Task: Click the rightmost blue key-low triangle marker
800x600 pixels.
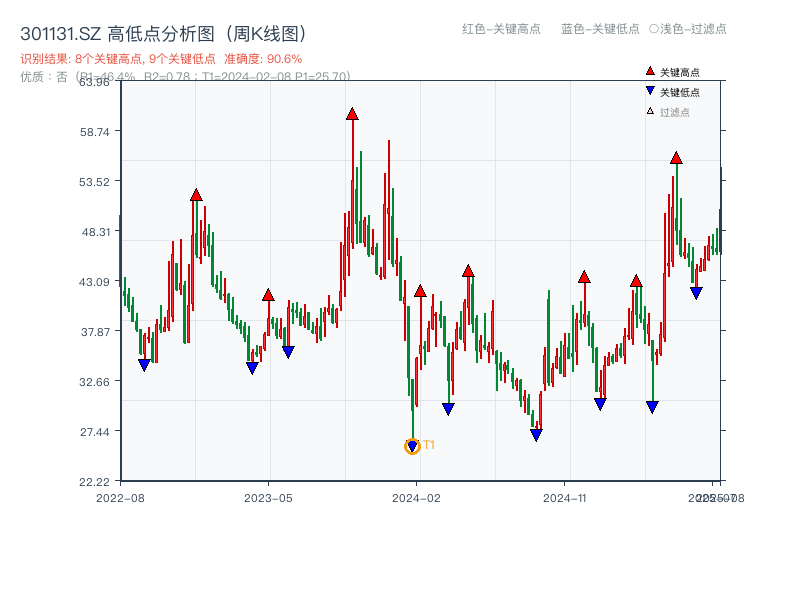Action: click(x=697, y=292)
